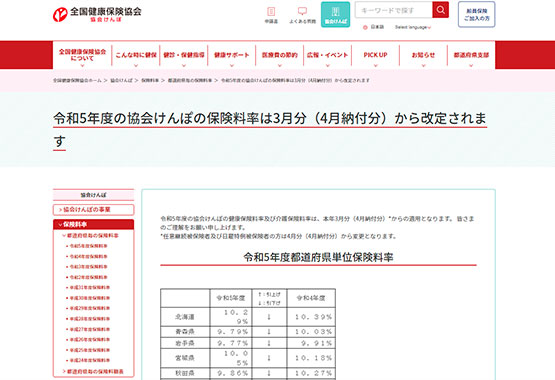Open 令和2年度保険料率 sidebar link
555x380 pixels.
[87, 277]
